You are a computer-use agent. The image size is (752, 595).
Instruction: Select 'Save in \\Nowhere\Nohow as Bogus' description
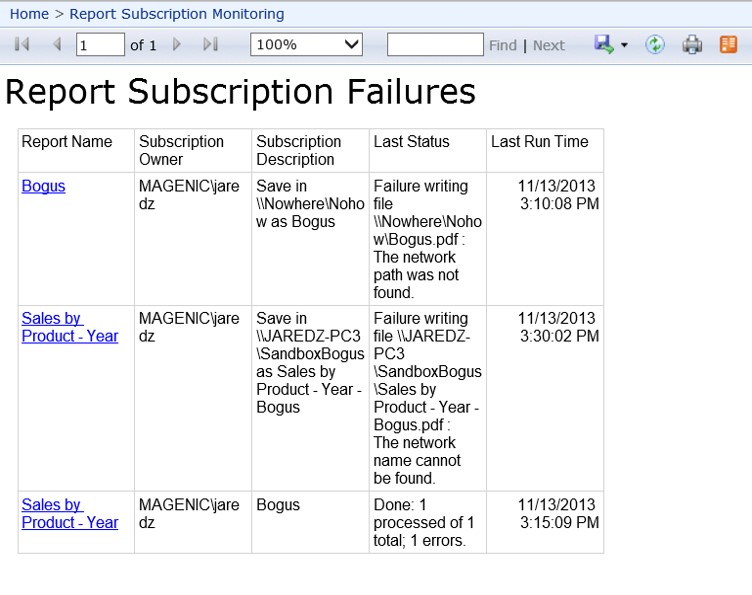tap(310, 204)
